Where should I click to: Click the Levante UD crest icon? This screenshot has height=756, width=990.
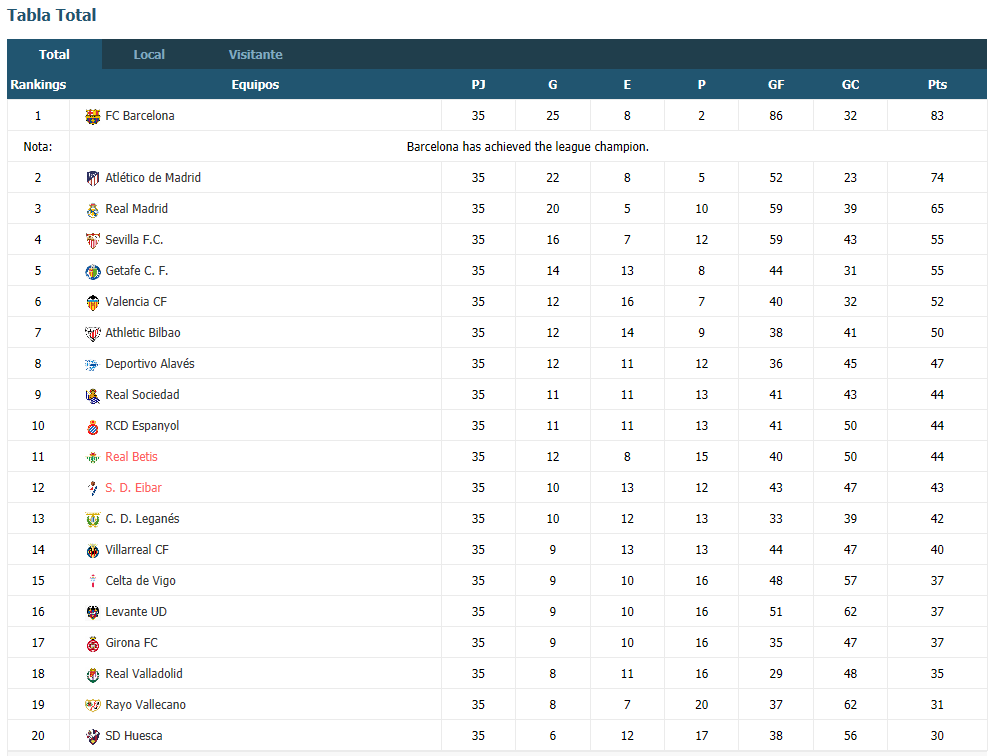(93, 612)
